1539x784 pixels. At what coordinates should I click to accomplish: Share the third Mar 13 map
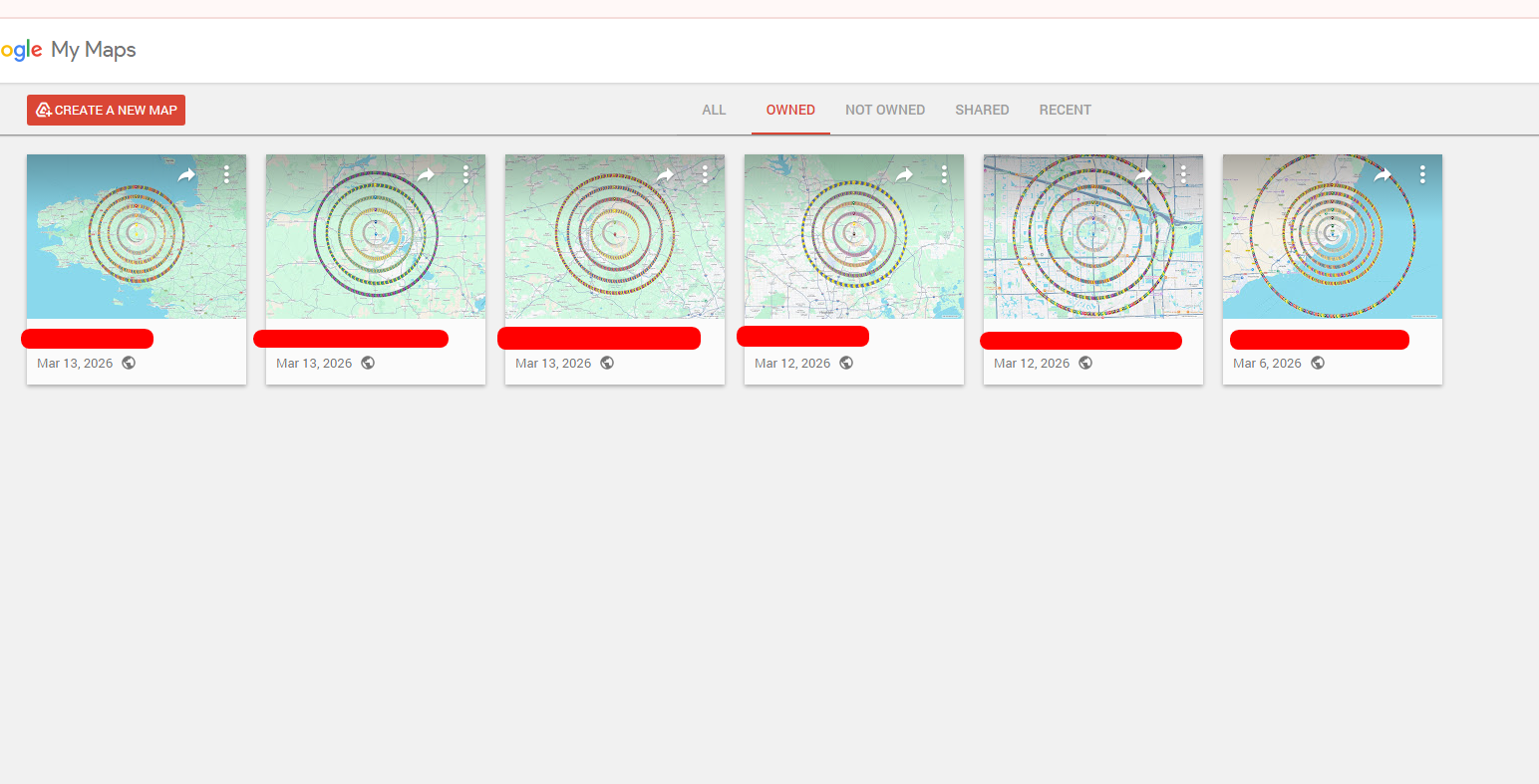665,174
